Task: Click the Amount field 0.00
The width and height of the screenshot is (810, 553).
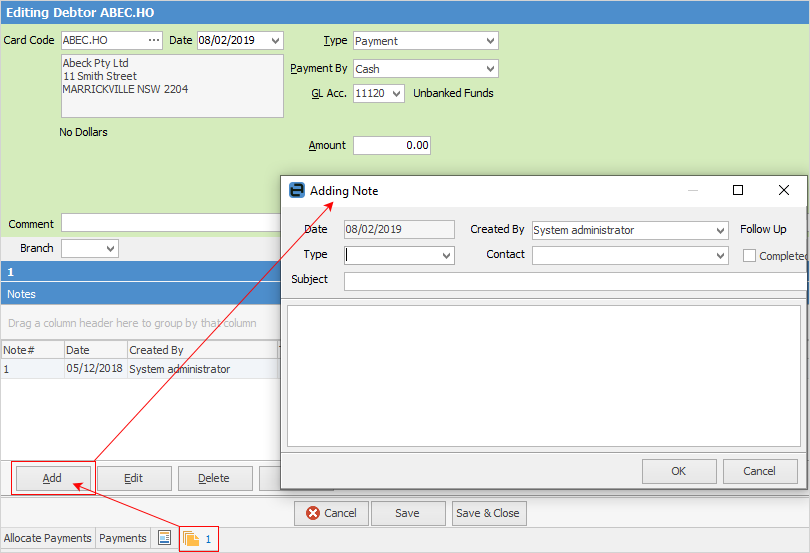Action: pyautogui.click(x=392, y=145)
